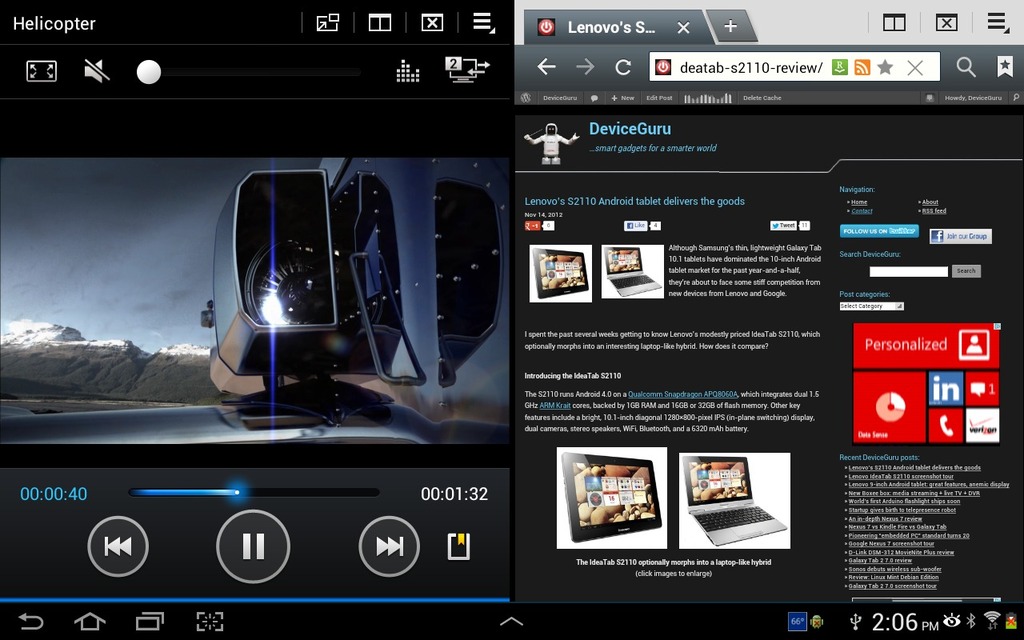Take a screen capture from the navigation bar
This screenshot has height=640, width=1024.
(x=210, y=621)
